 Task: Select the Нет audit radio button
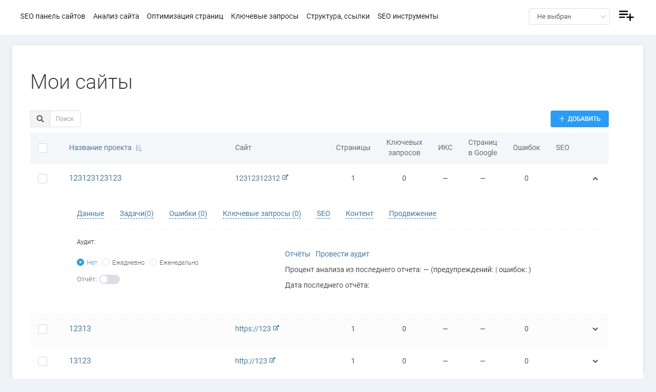80,262
